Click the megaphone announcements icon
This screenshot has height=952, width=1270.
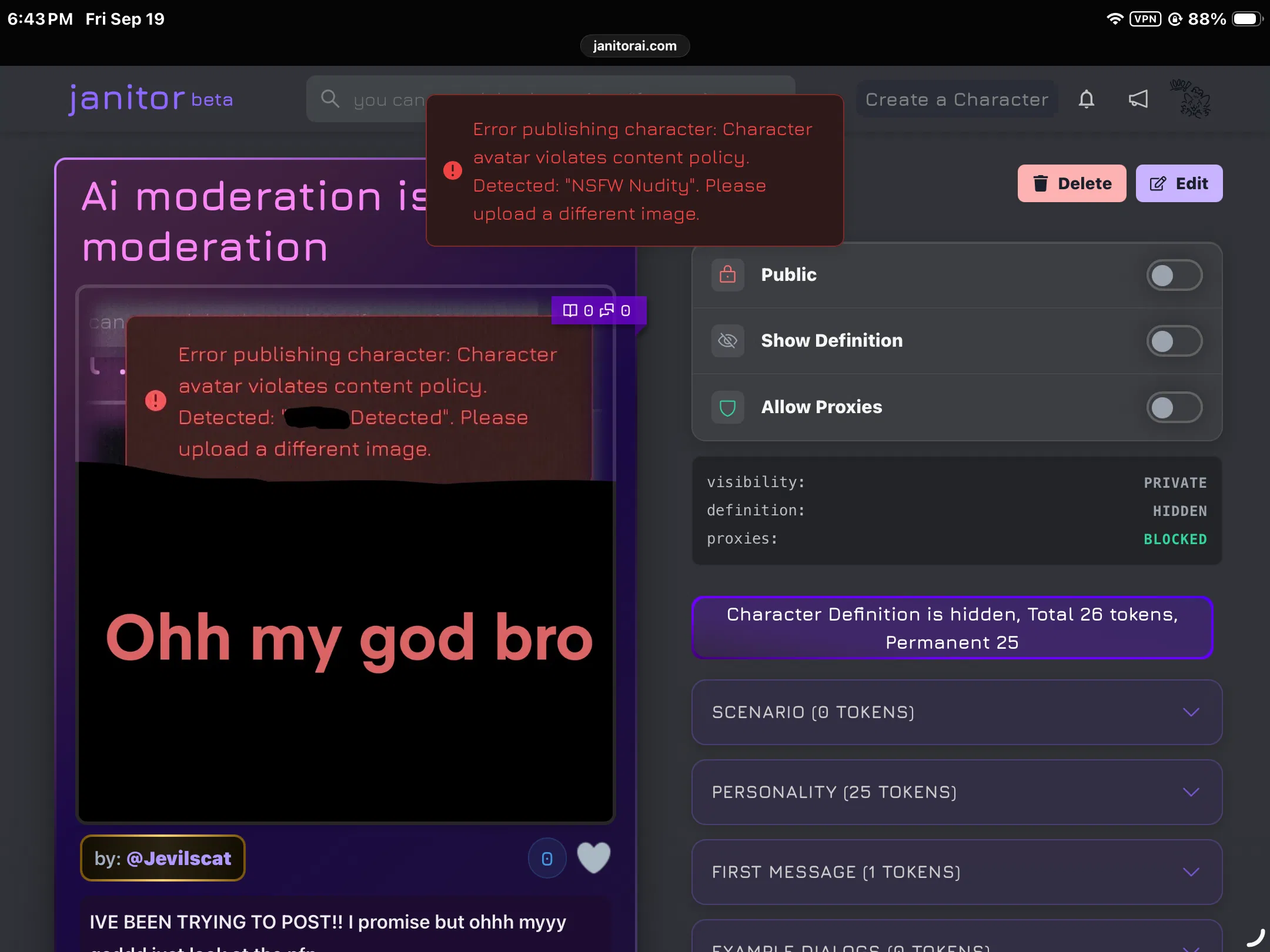pos(1138,99)
